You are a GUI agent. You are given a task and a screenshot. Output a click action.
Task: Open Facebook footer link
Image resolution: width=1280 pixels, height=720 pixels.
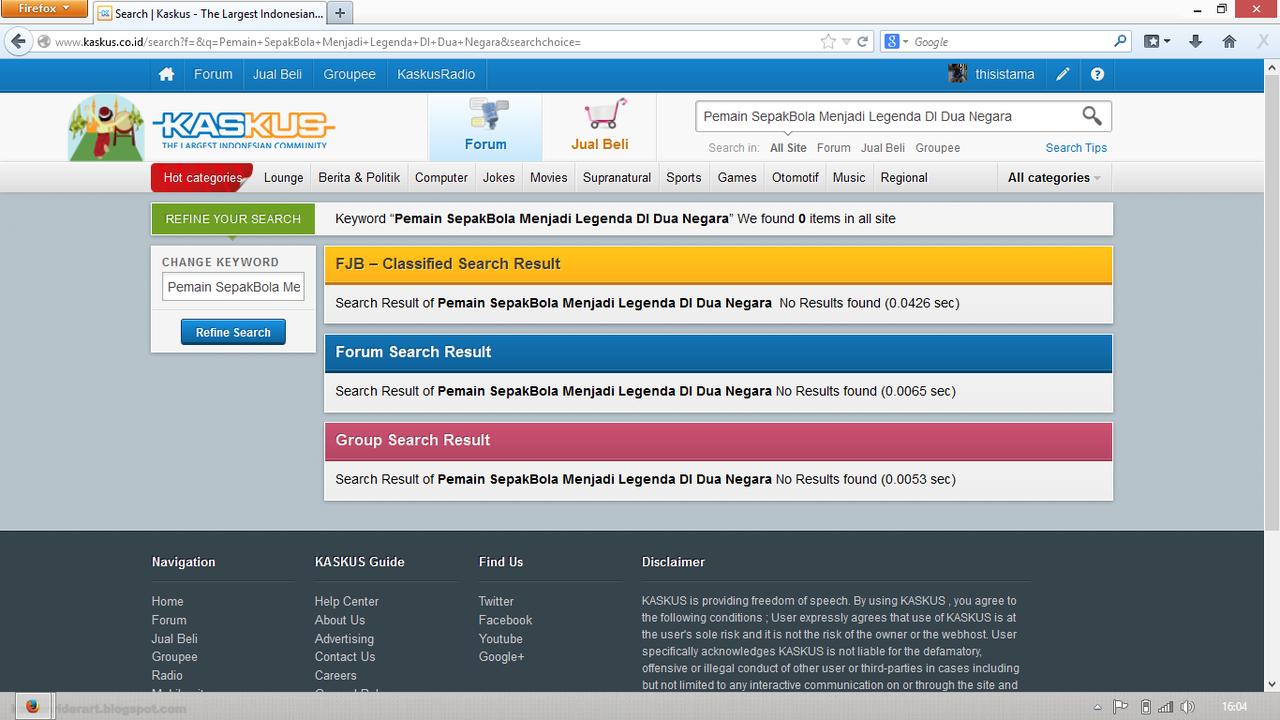505,620
